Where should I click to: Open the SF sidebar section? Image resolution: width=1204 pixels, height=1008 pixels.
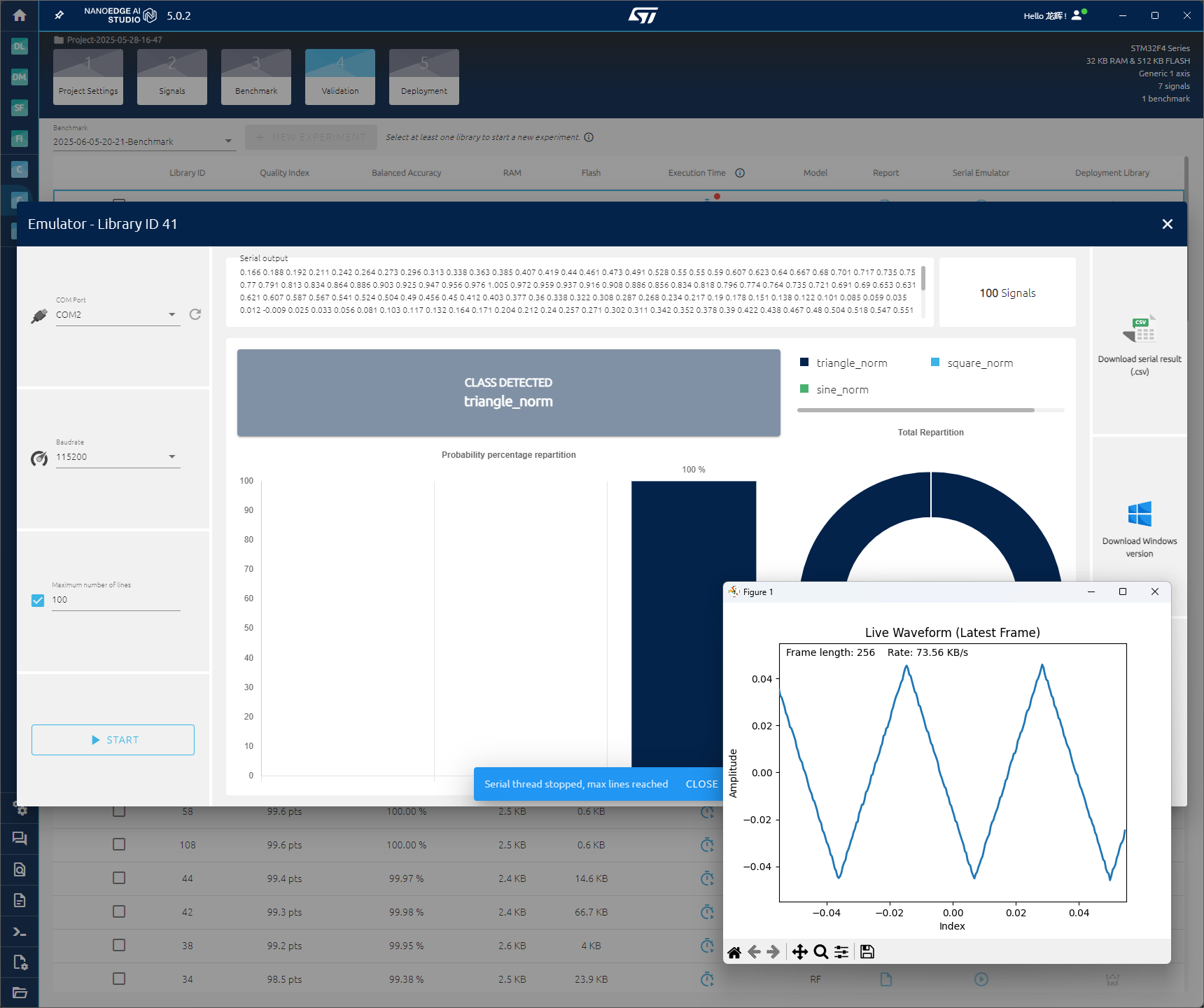pyautogui.click(x=20, y=108)
